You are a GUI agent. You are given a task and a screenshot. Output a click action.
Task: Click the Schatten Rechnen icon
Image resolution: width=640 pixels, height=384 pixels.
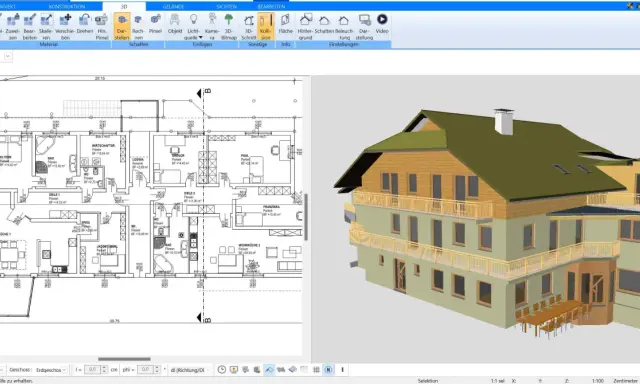click(x=138, y=27)
